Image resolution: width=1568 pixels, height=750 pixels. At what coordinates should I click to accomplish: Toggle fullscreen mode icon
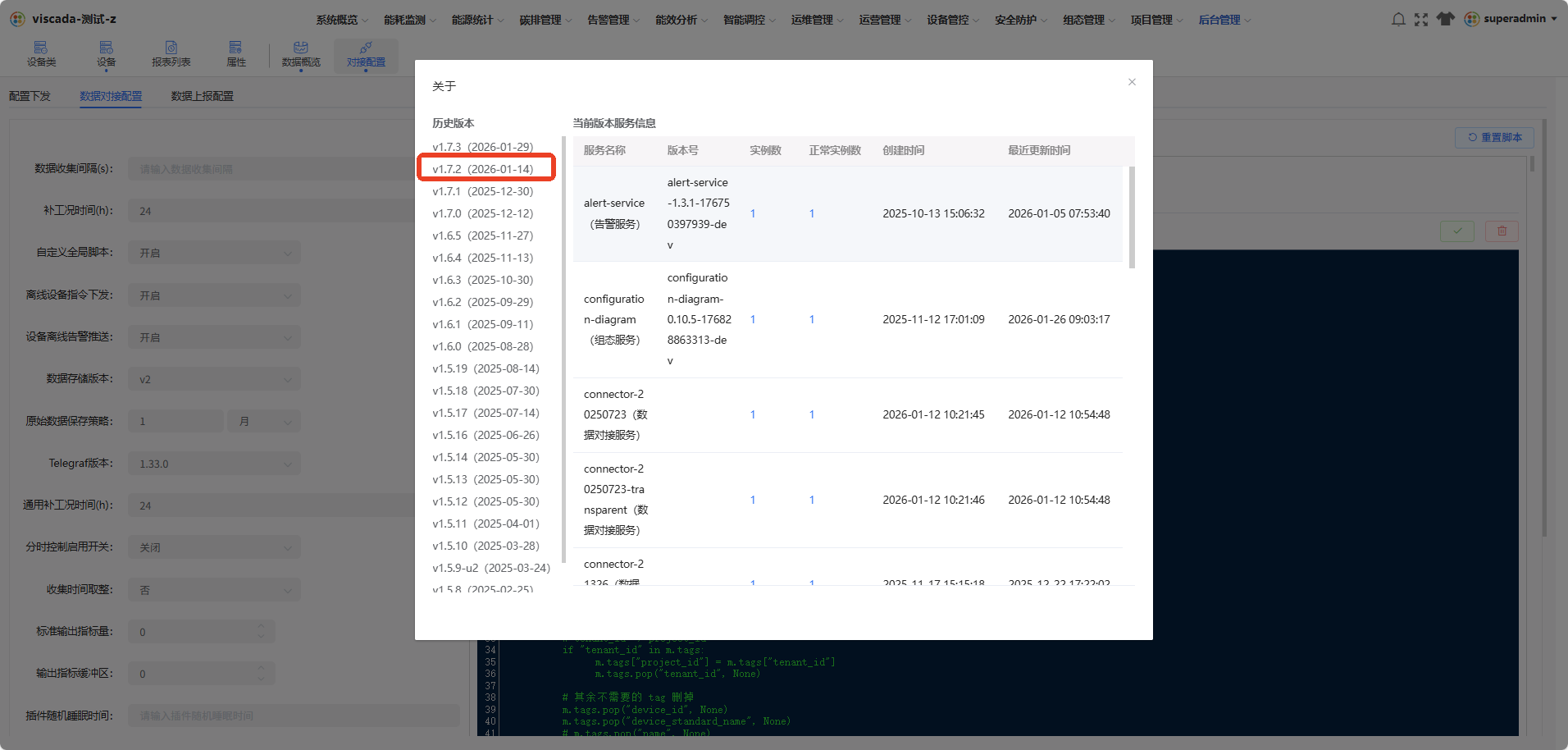tap(1421, 19)
